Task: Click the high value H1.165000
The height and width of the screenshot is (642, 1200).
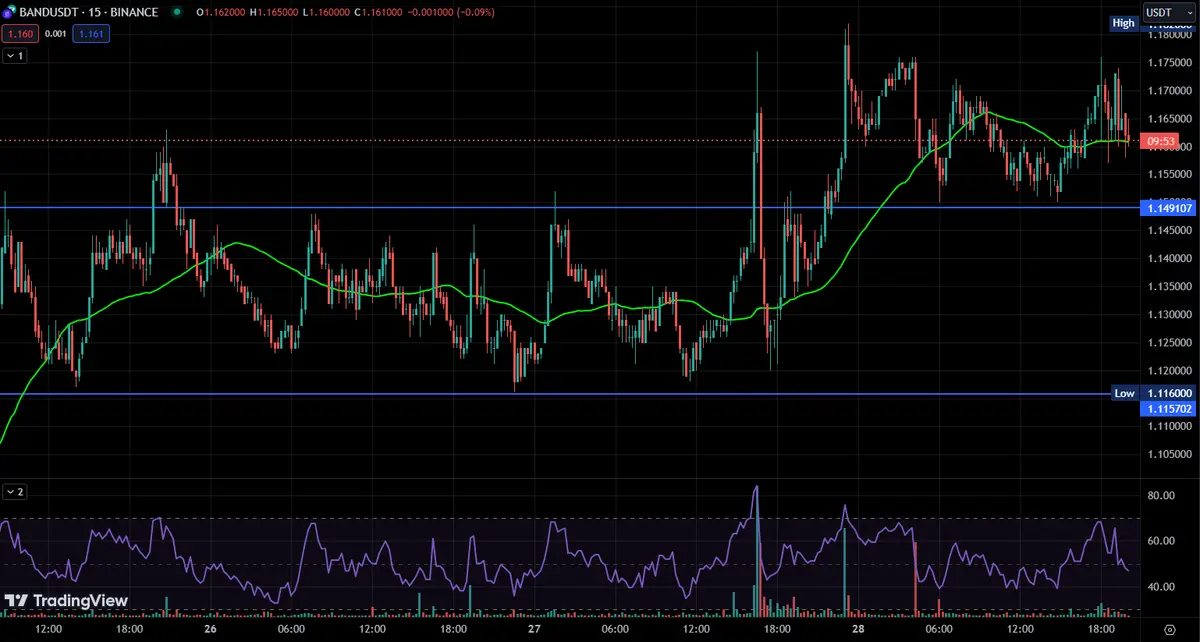Action: pyautogui.click(x=273, y=12)
